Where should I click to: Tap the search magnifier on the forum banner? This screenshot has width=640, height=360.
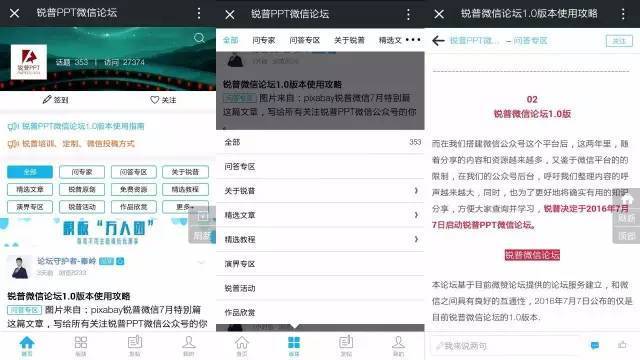pos(199,38)
